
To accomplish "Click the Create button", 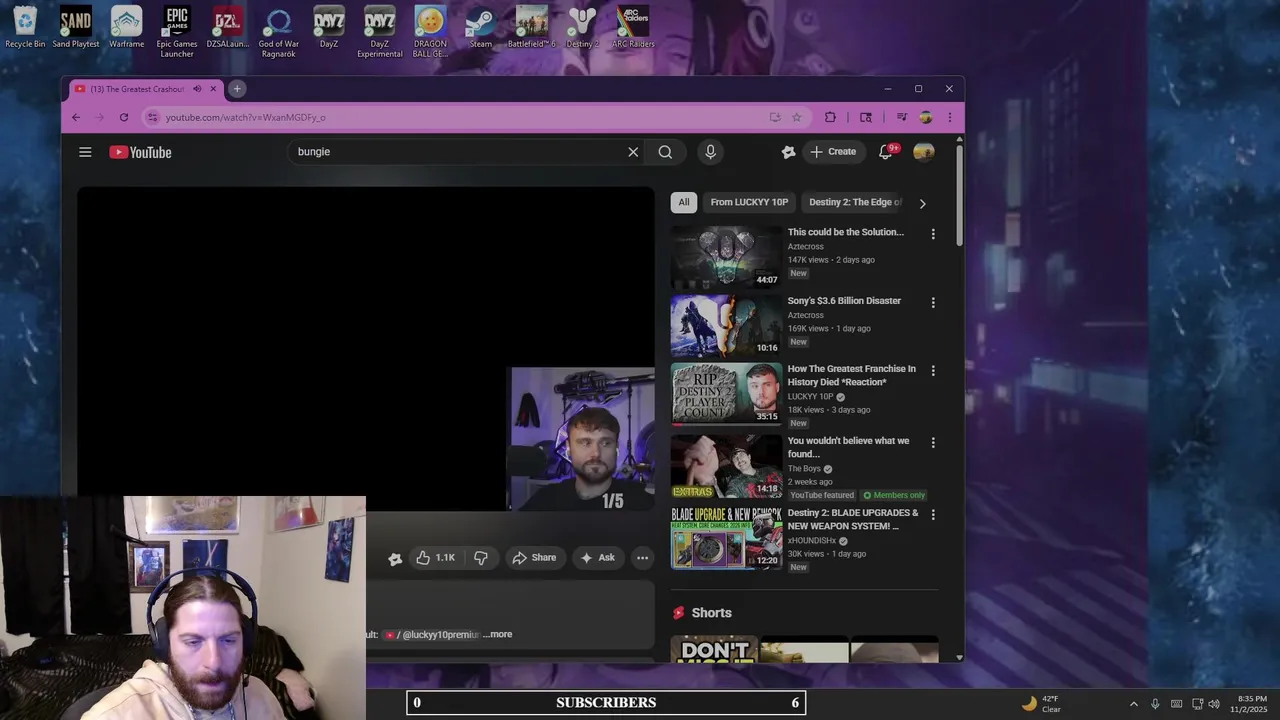I will (x=833, y=152).
